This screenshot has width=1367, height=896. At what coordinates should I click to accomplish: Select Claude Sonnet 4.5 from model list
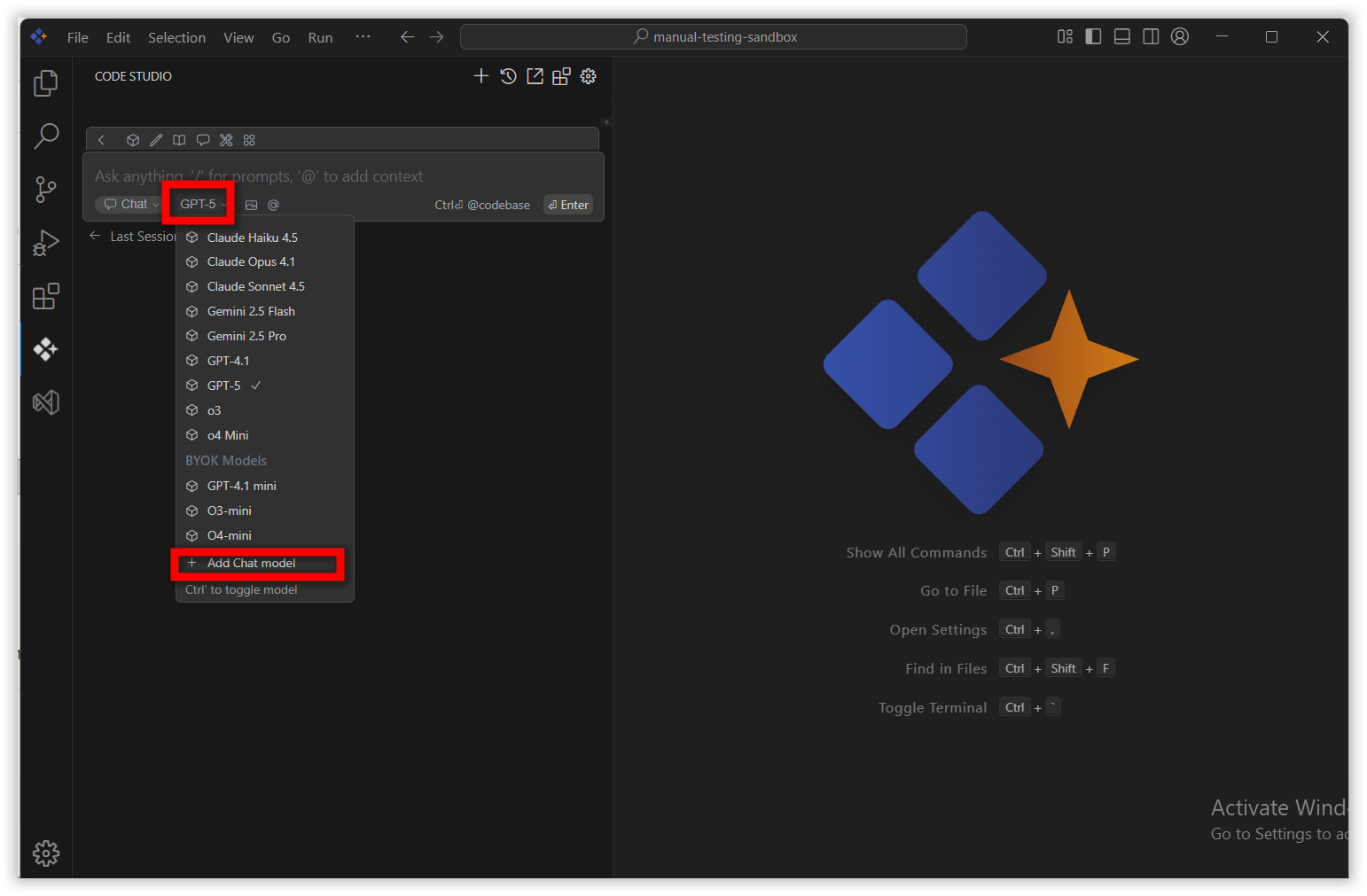pyautogui.click(x=255, y=286)
